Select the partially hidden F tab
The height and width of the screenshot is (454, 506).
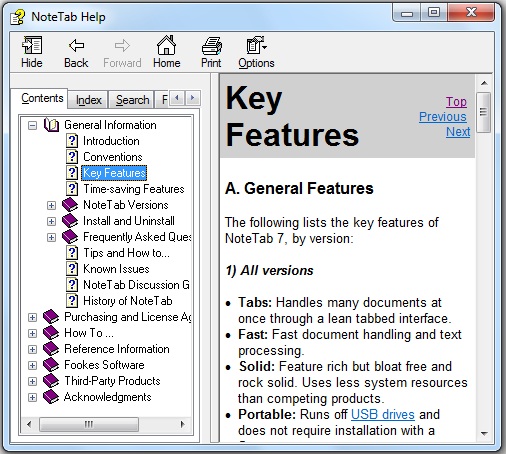point(163,100)
